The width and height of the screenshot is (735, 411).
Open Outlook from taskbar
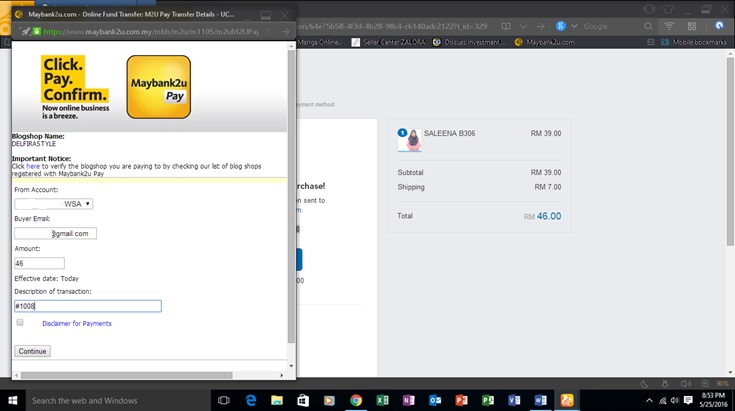tap(435, 400)
